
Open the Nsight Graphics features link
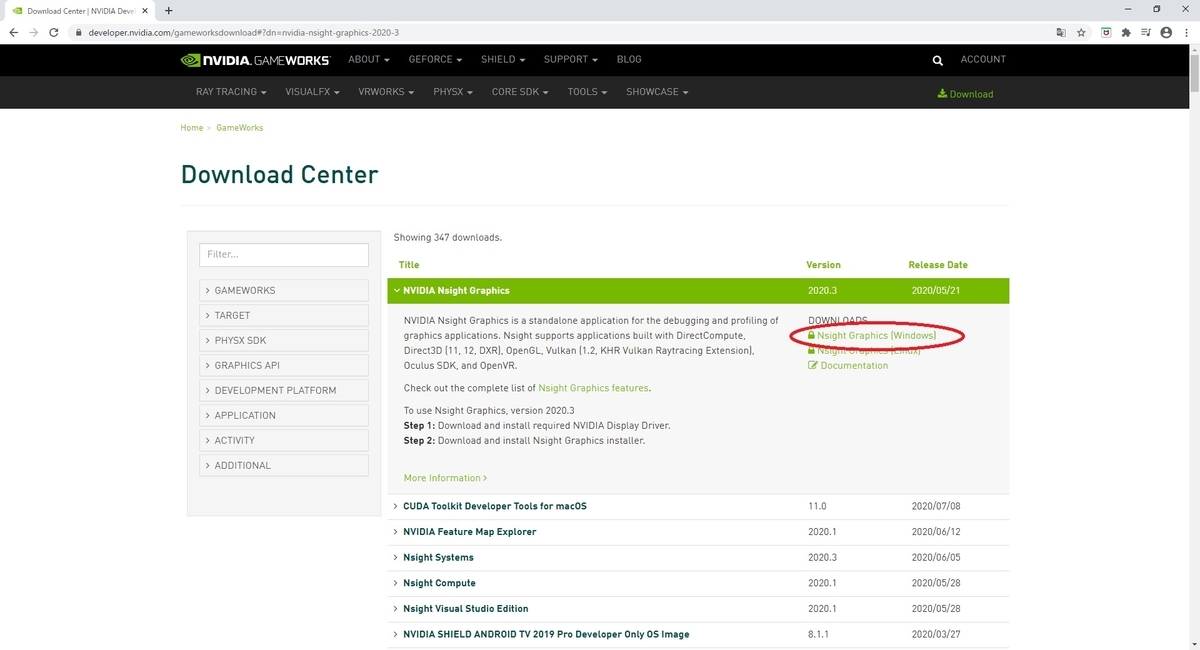pyautogui.click(x=594, y=388)
